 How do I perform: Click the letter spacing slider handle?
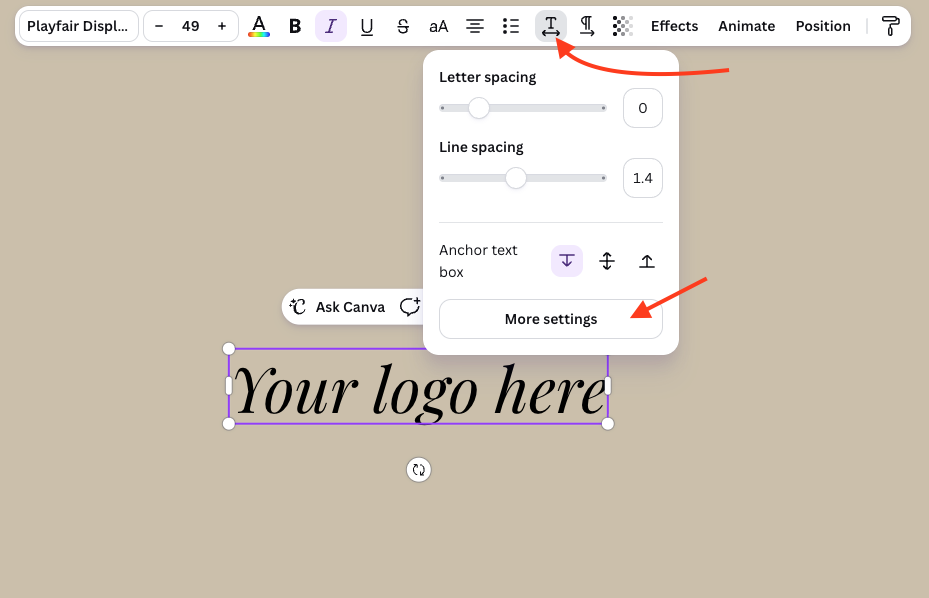click(x=479, y=108)
